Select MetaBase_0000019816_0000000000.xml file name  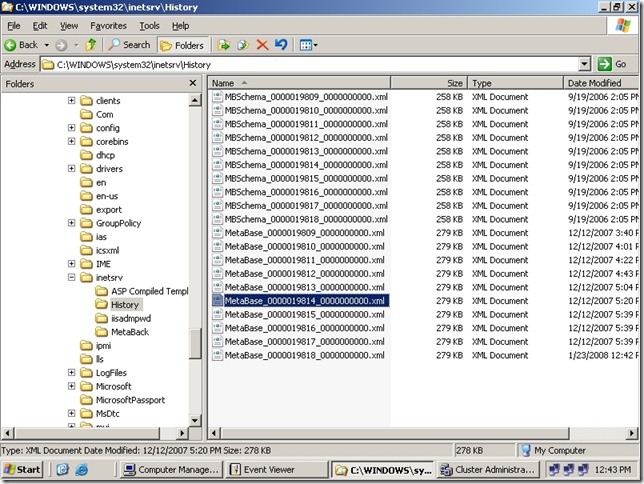(305, 328)
